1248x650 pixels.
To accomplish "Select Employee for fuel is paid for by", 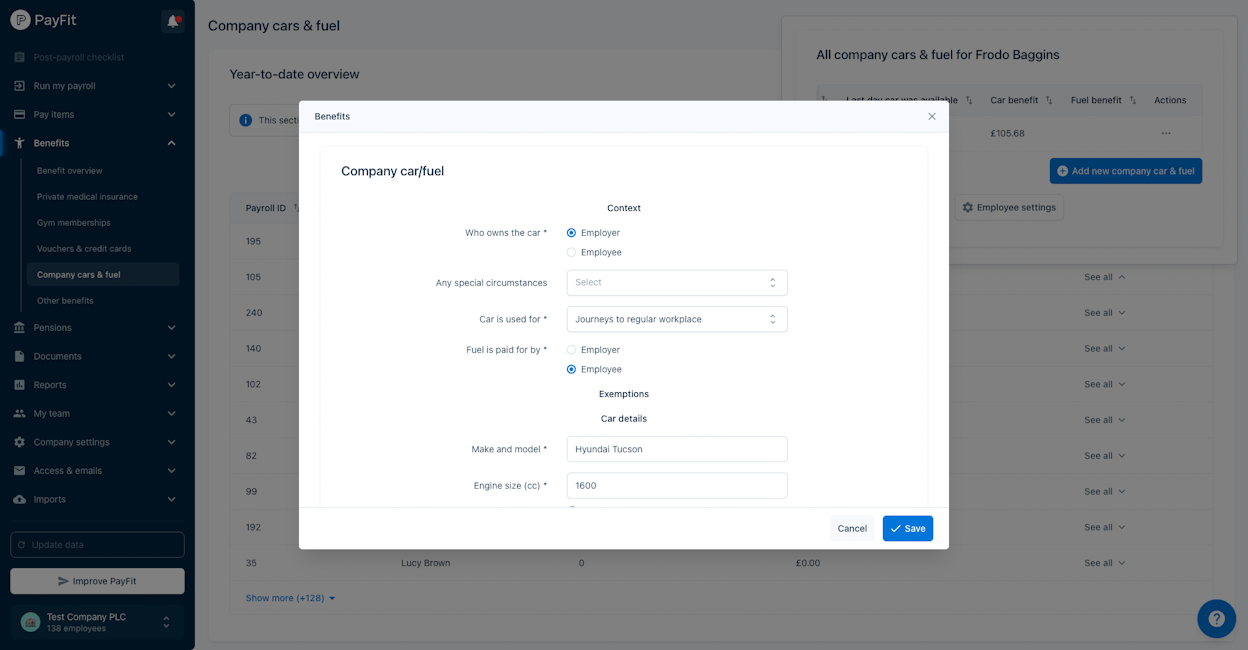I will (572, 370).
